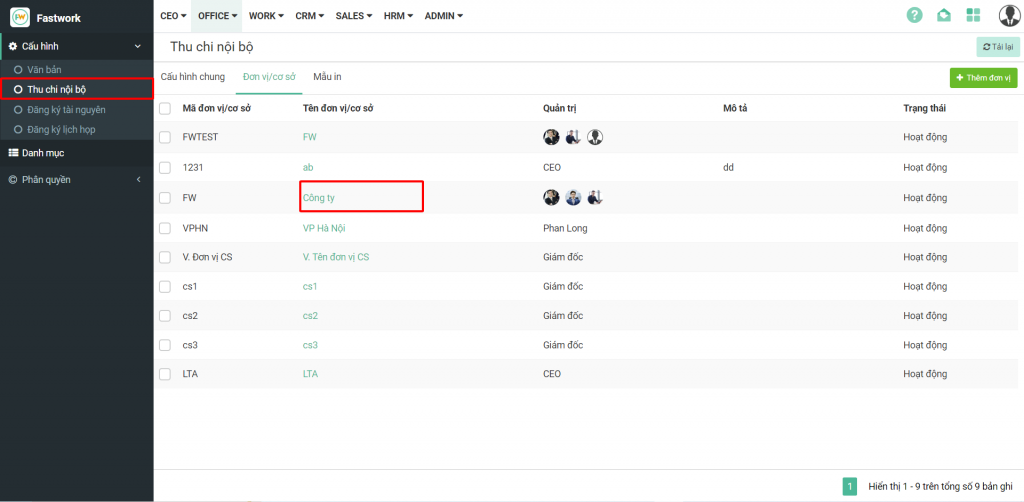Click the Tải lại reload button
Screen dimensions: 1024x502
[x=997, y=46]
